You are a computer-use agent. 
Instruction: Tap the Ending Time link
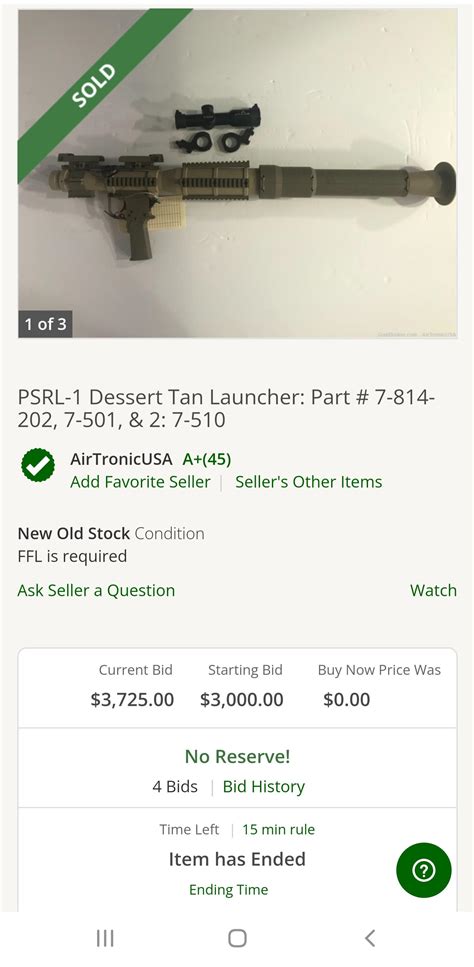pos(229,889)
